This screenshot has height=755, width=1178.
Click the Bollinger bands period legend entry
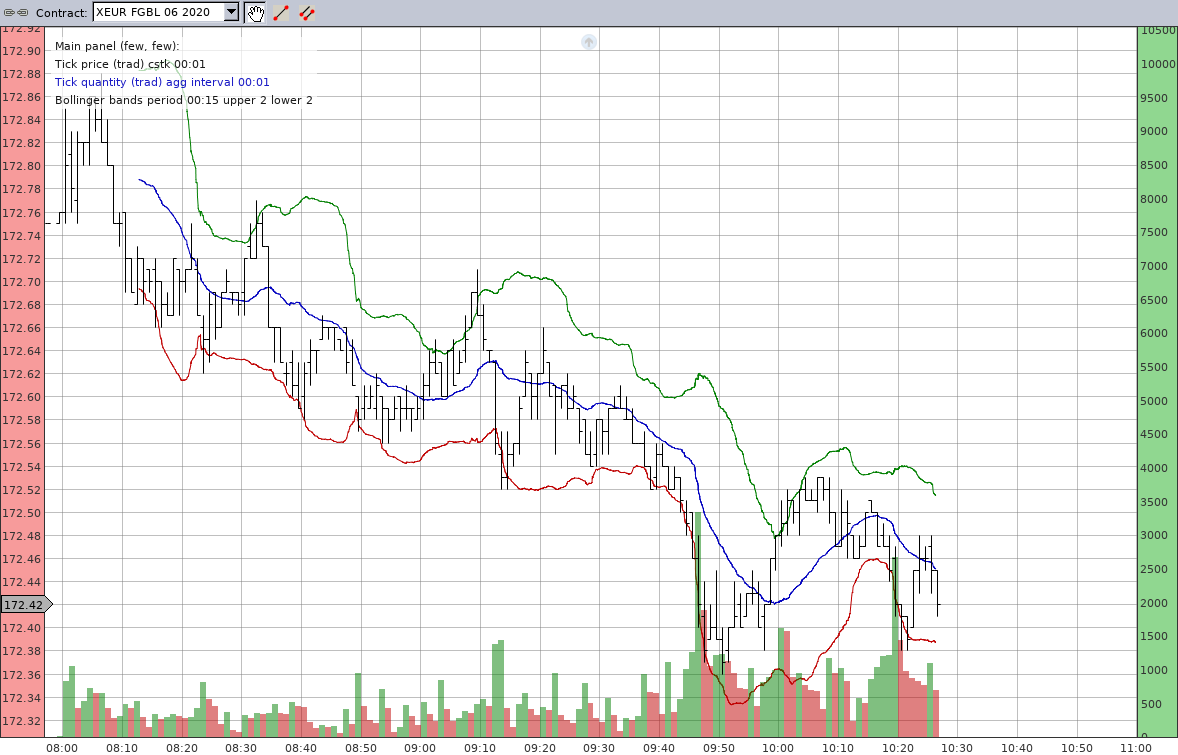183,101
